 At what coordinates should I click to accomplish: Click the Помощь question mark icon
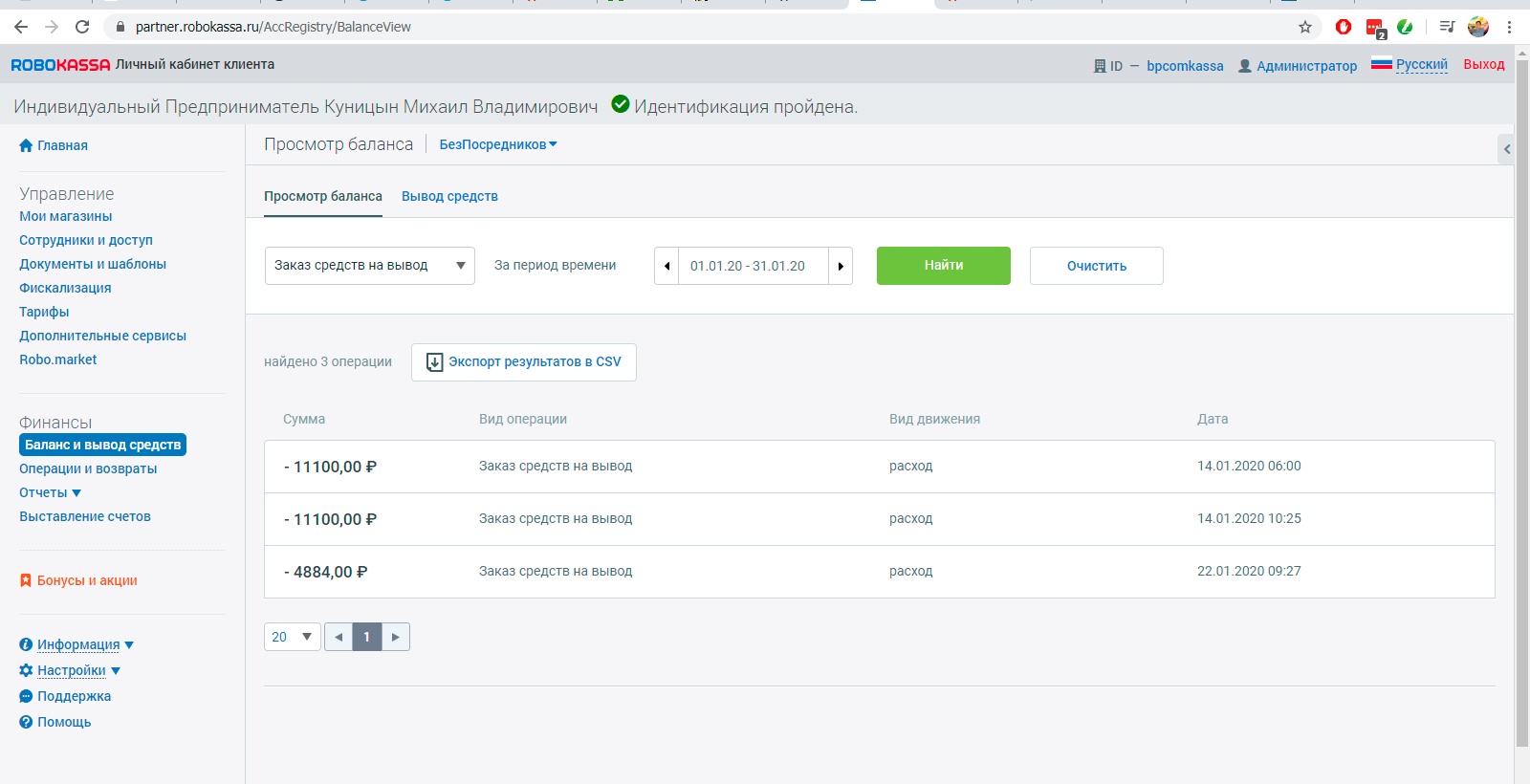pos(26,722)
